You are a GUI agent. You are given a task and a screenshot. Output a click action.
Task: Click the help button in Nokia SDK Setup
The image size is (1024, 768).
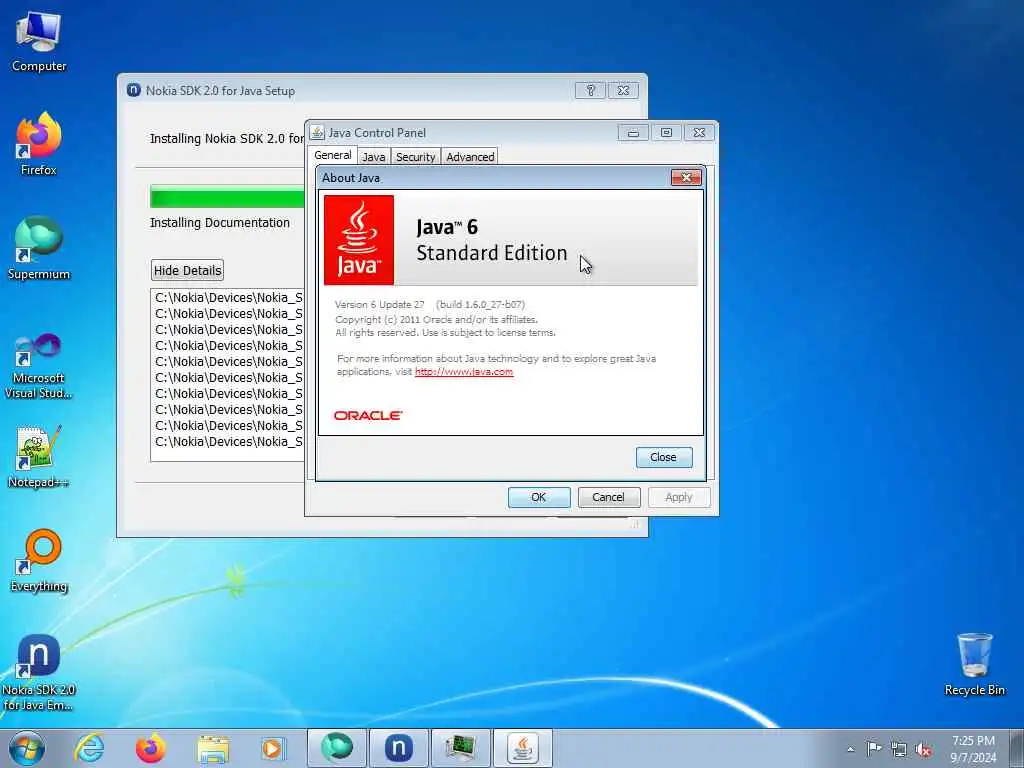coord(590,90)
